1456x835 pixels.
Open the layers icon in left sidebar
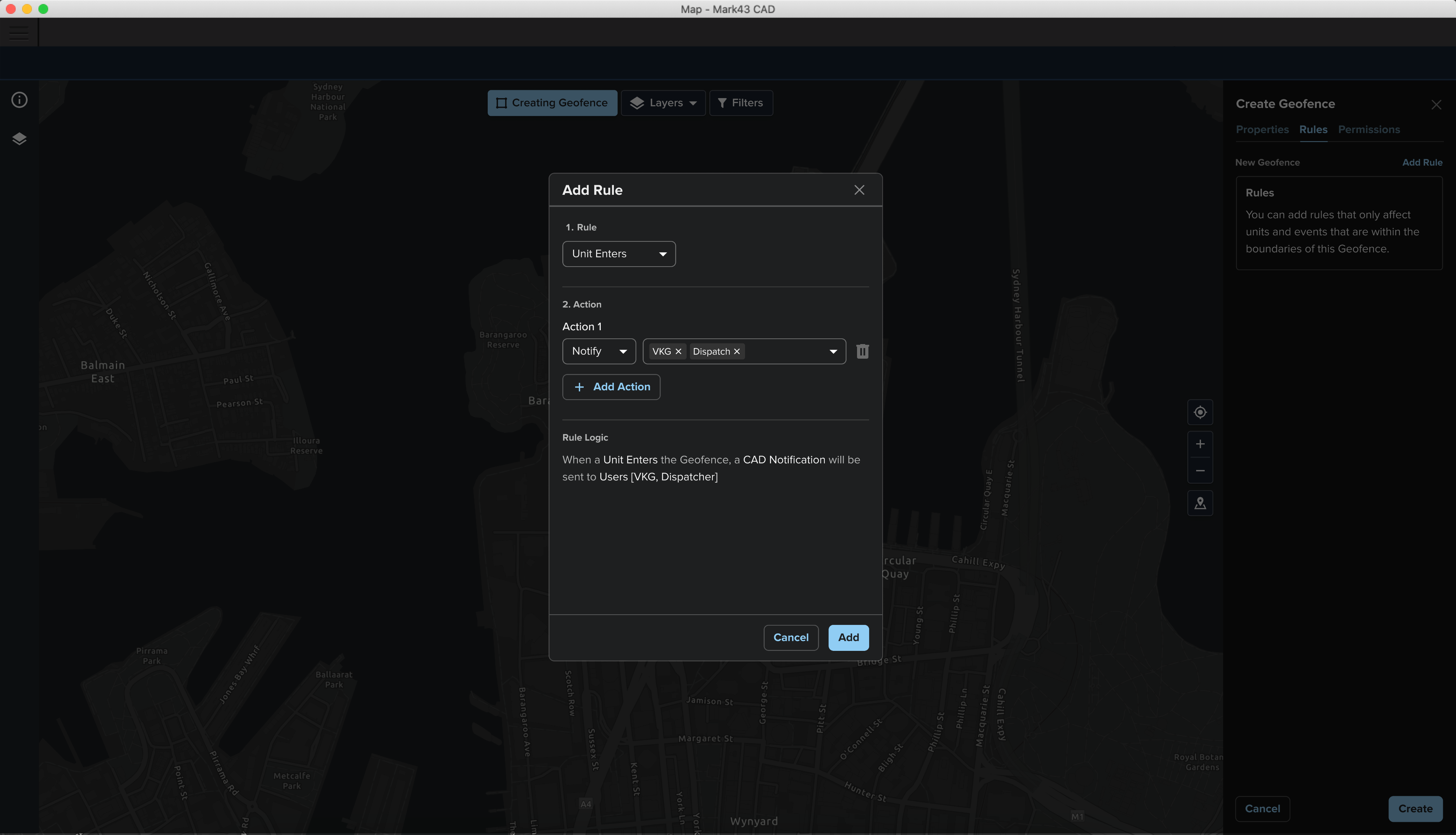click(20, 139)
